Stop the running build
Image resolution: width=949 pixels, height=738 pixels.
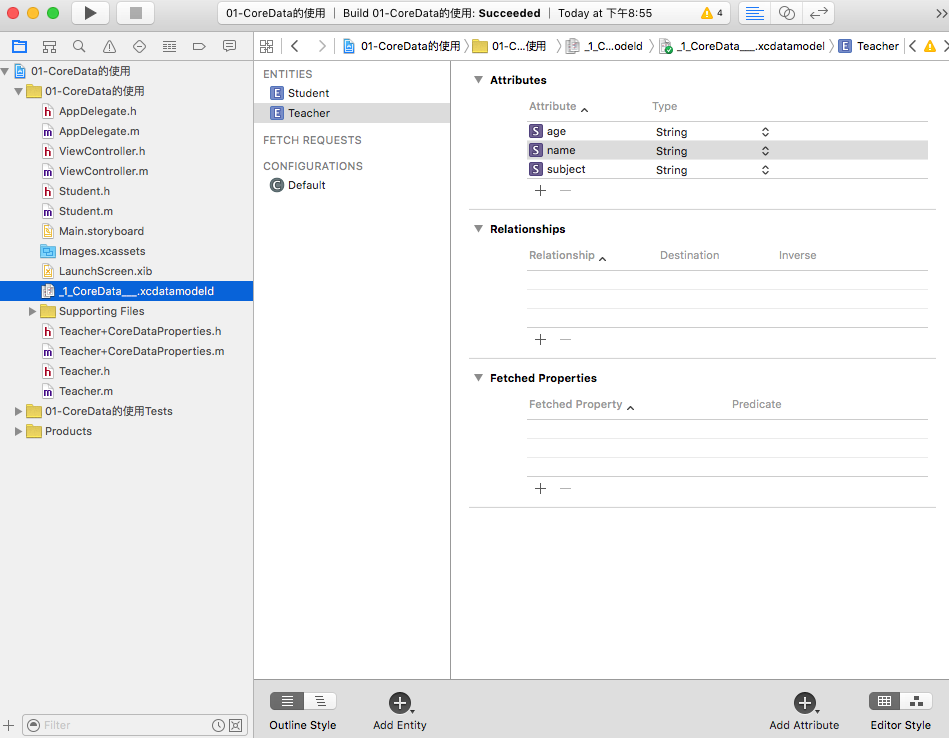click(x=136, y=13)
